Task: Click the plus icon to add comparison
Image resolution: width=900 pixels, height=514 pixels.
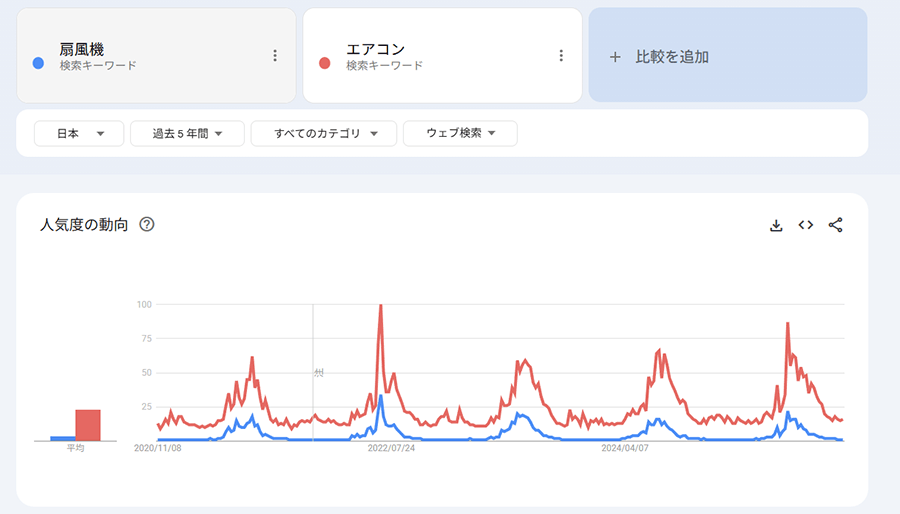Action: 615,57
